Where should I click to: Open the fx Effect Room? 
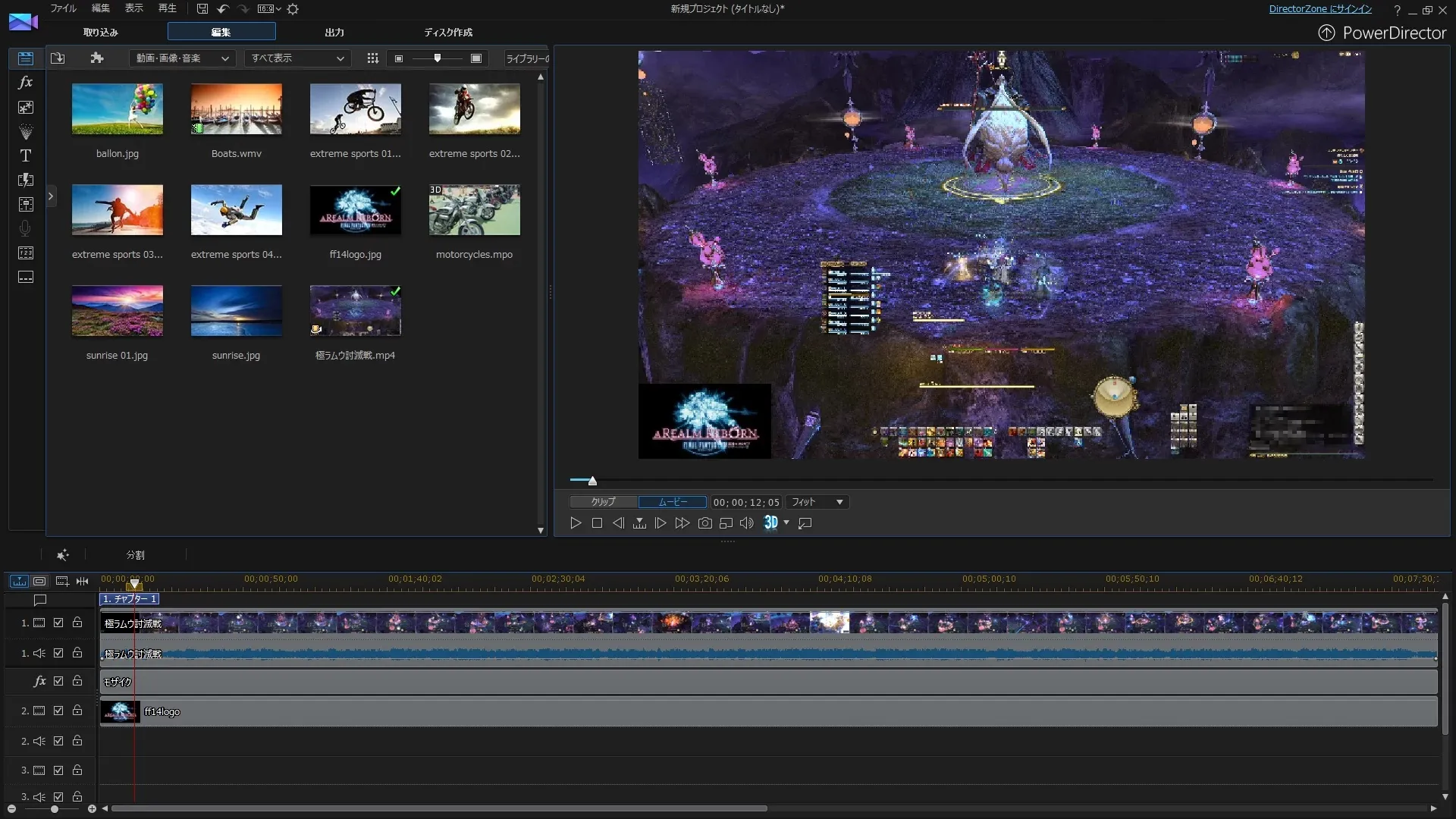point(25,82)
